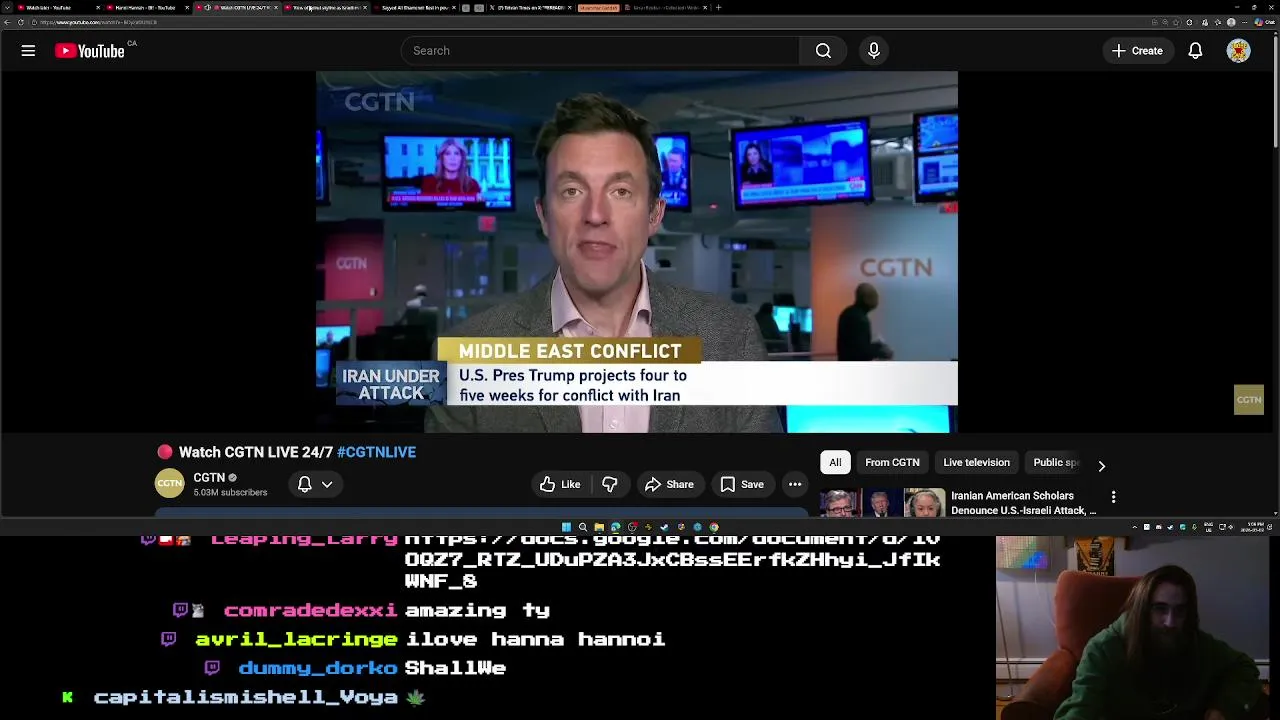
Task: Open the Windows Start button
Action: [x=566, y=527]
